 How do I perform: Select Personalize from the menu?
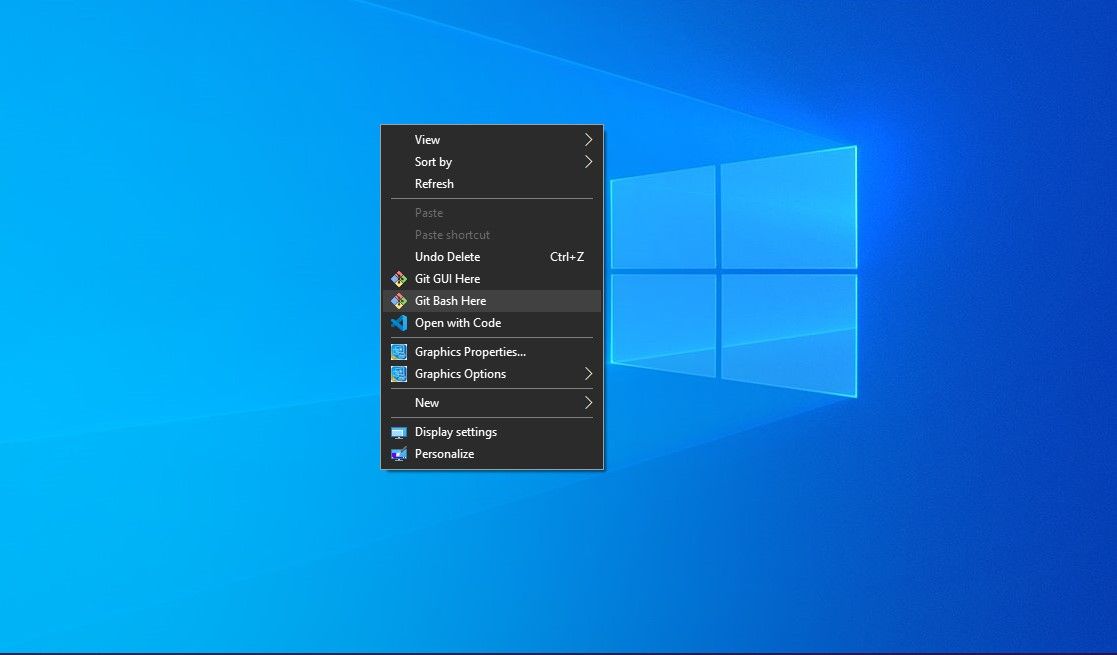click(x=444, y=454)
